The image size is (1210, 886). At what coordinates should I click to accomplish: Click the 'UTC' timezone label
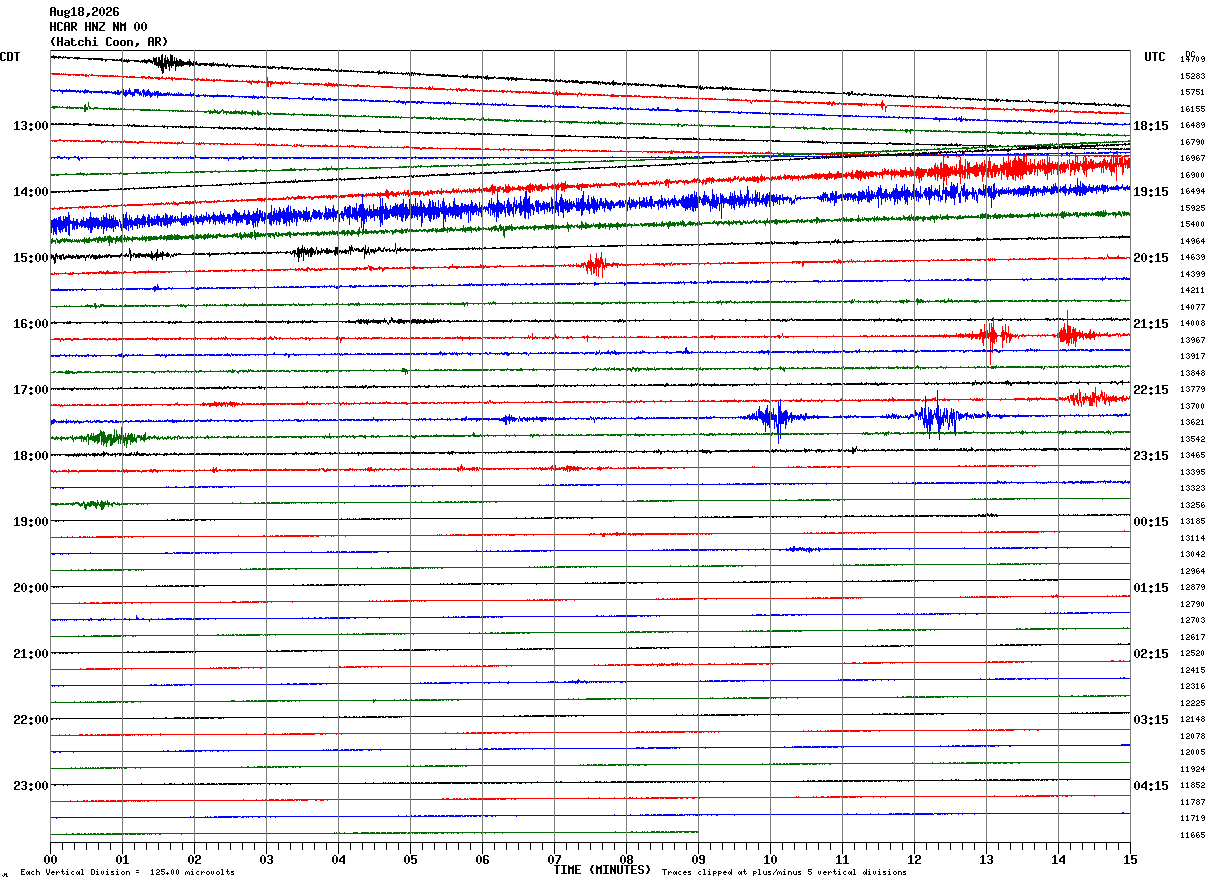[1155, 57]
